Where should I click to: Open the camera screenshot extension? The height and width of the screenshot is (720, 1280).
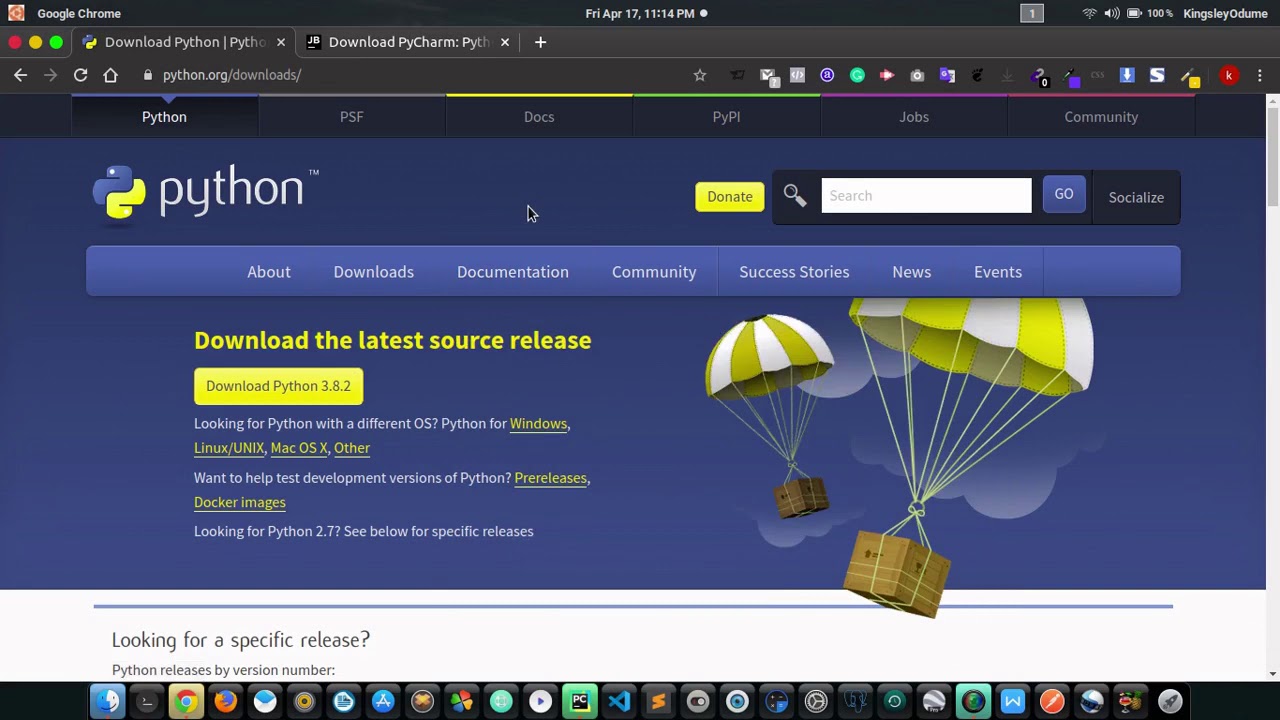[917, 75]
